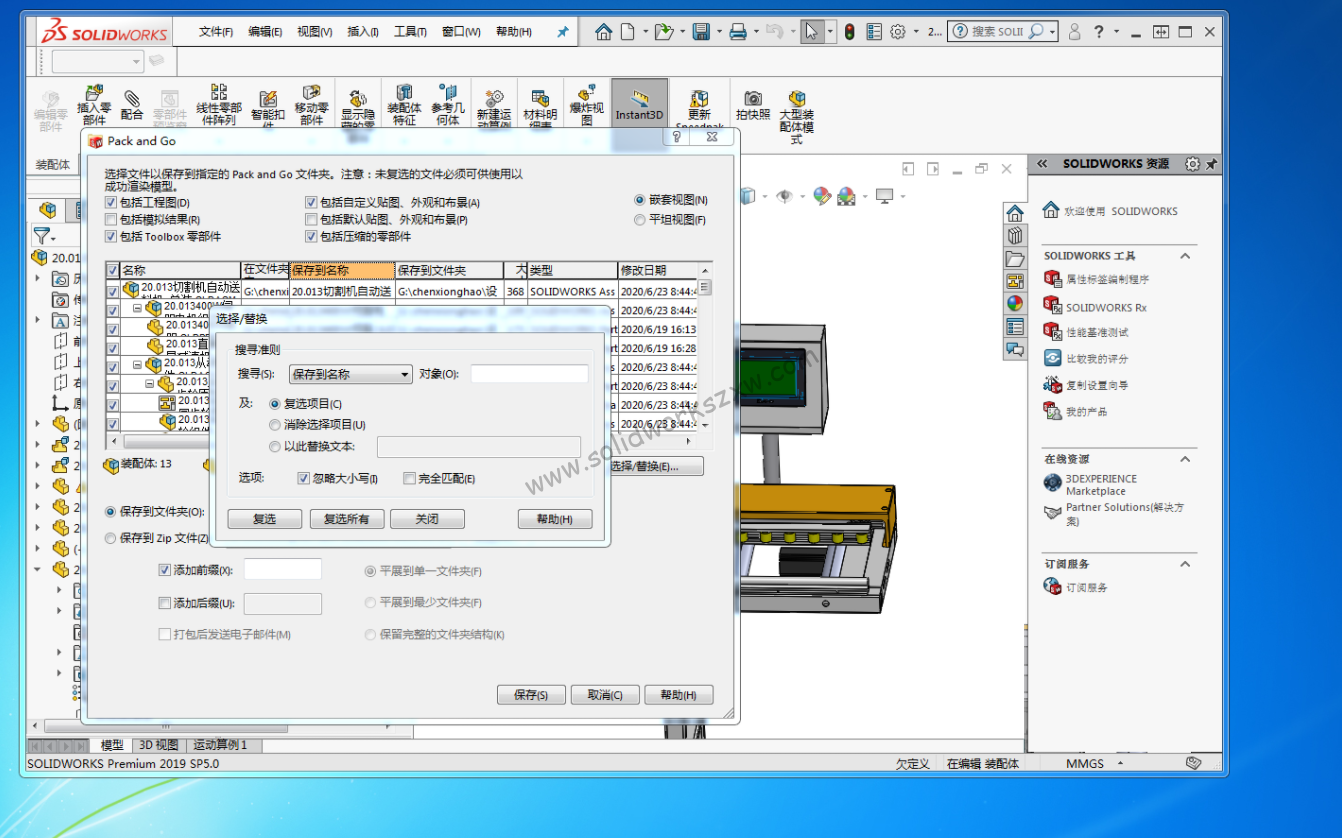Collapse the SOLIDWORKS 工具 section

pos(1184,255)
